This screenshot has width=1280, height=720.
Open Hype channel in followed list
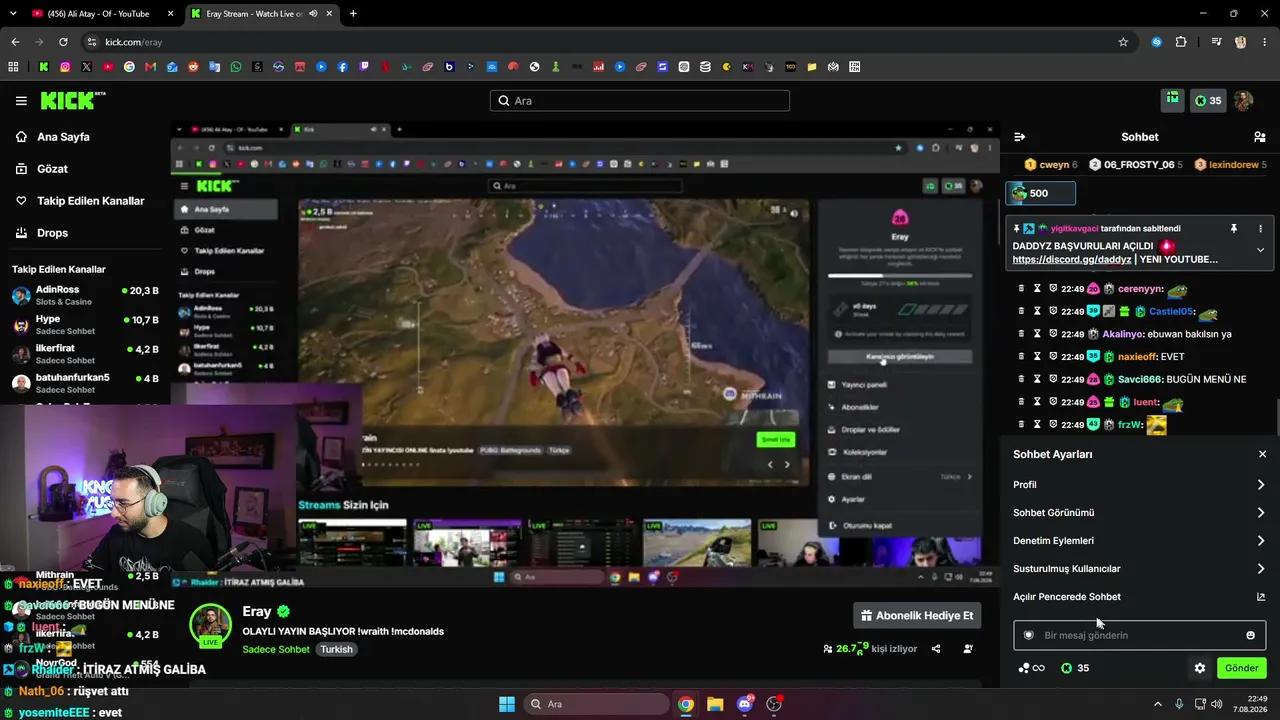tap(85, 325)
